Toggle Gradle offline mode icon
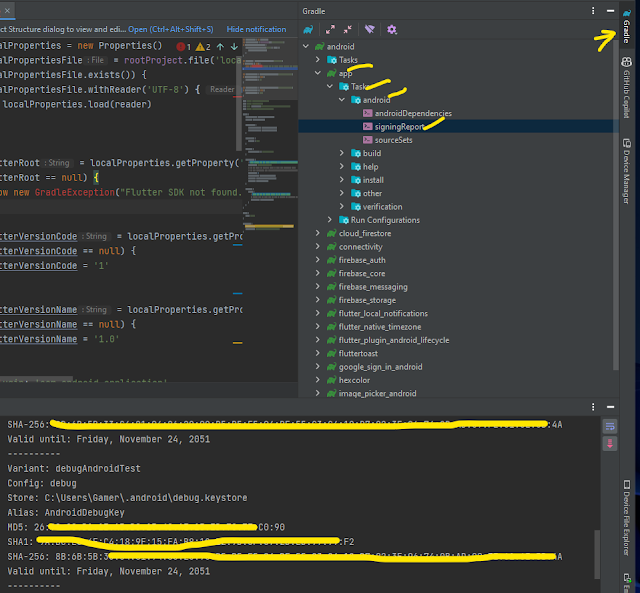This screenshot has height=593, width=640. (370, 30)
